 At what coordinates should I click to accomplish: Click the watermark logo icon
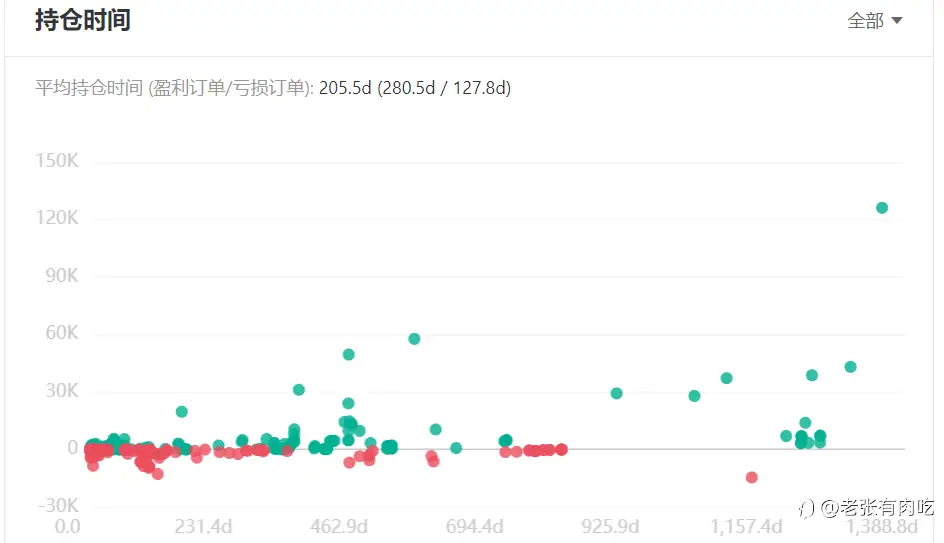point(807,509)
